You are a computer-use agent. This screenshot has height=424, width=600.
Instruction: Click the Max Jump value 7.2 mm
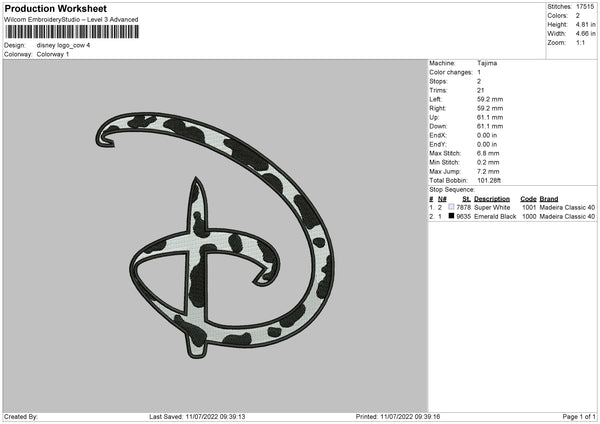tap(488, 172)
